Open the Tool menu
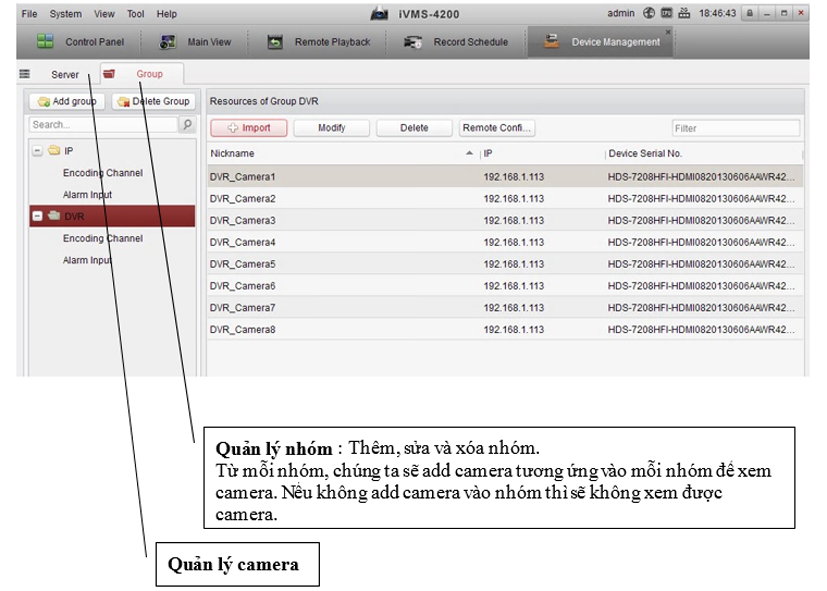827x591 pixels. click(x=135, y=14)
